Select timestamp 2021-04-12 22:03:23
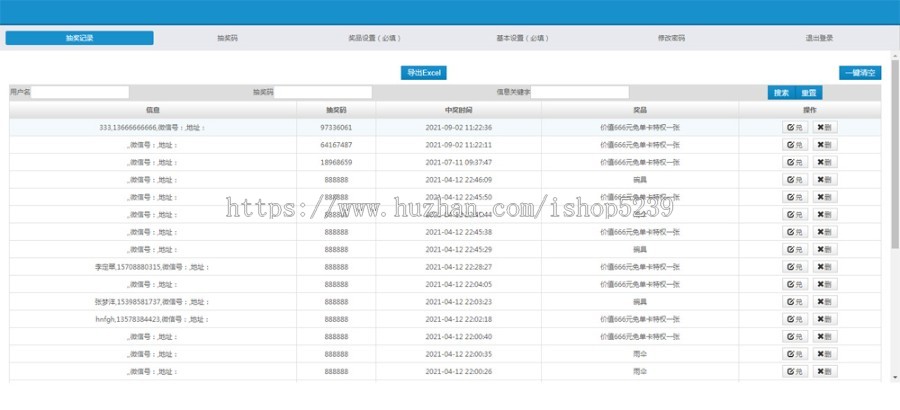Viewport: 900px width, 410px height. (x=459, y=301)
